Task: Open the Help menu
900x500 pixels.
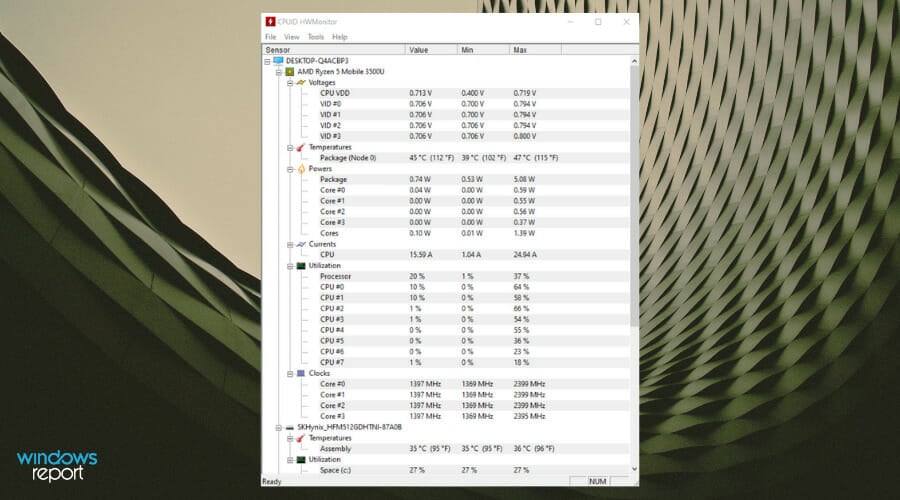Action: pos(340,37)
